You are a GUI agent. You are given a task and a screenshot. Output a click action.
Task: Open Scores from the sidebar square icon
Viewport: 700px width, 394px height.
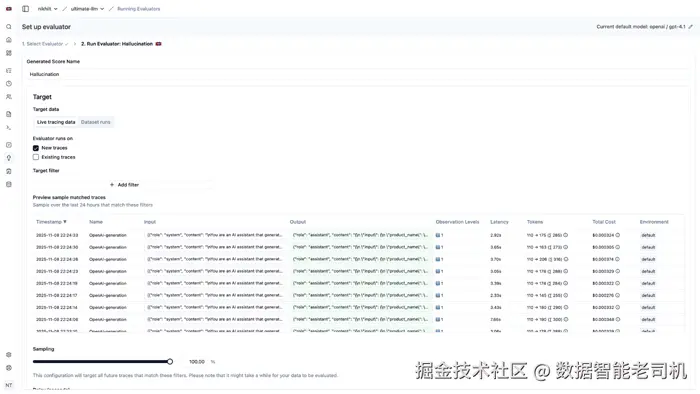tap(8, 145)
